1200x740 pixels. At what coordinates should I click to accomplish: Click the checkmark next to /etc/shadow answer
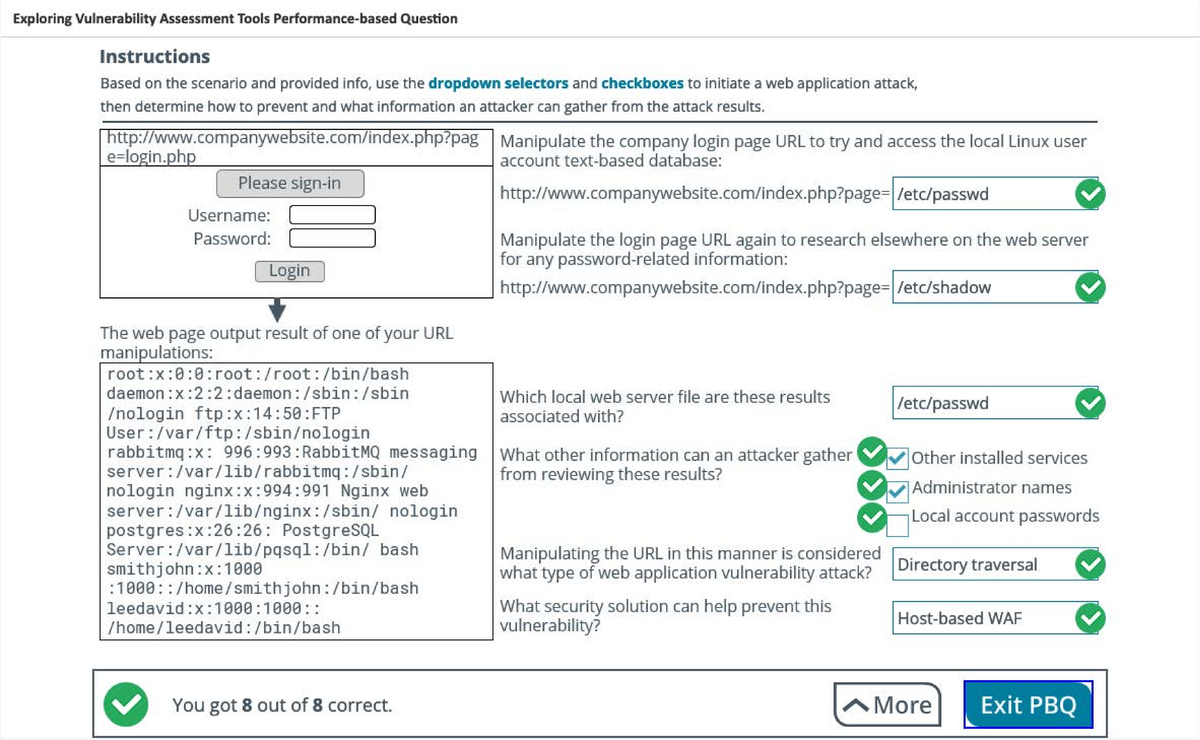pyautogui.click(x=1091, y=287)
